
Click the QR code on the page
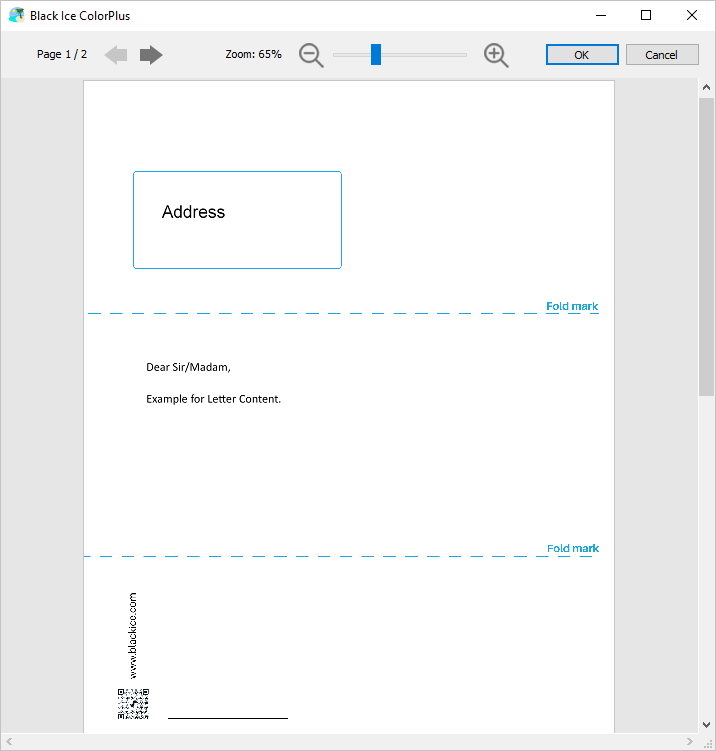point(133,704)
